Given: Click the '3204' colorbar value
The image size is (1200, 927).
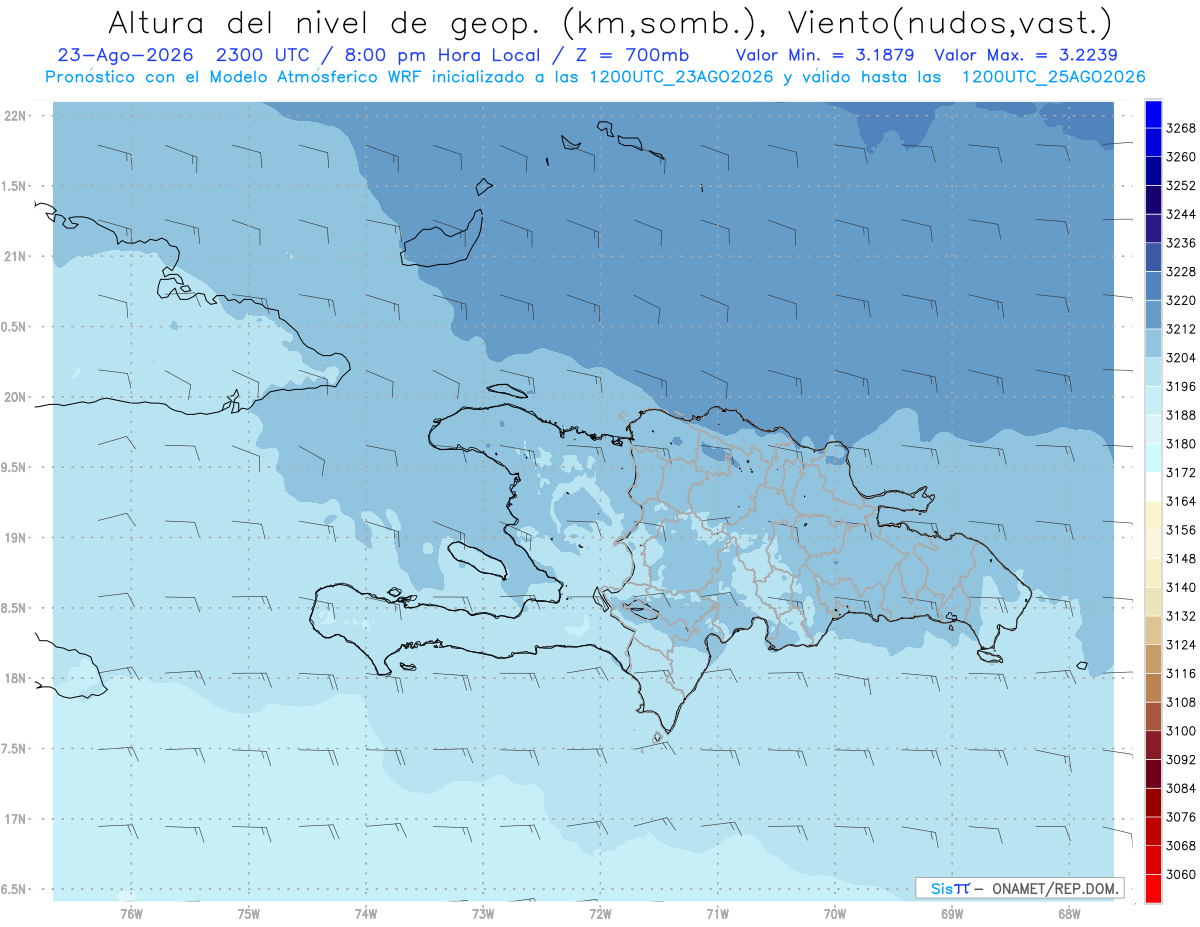Looking at the screenshot, I should point(1181,358).
